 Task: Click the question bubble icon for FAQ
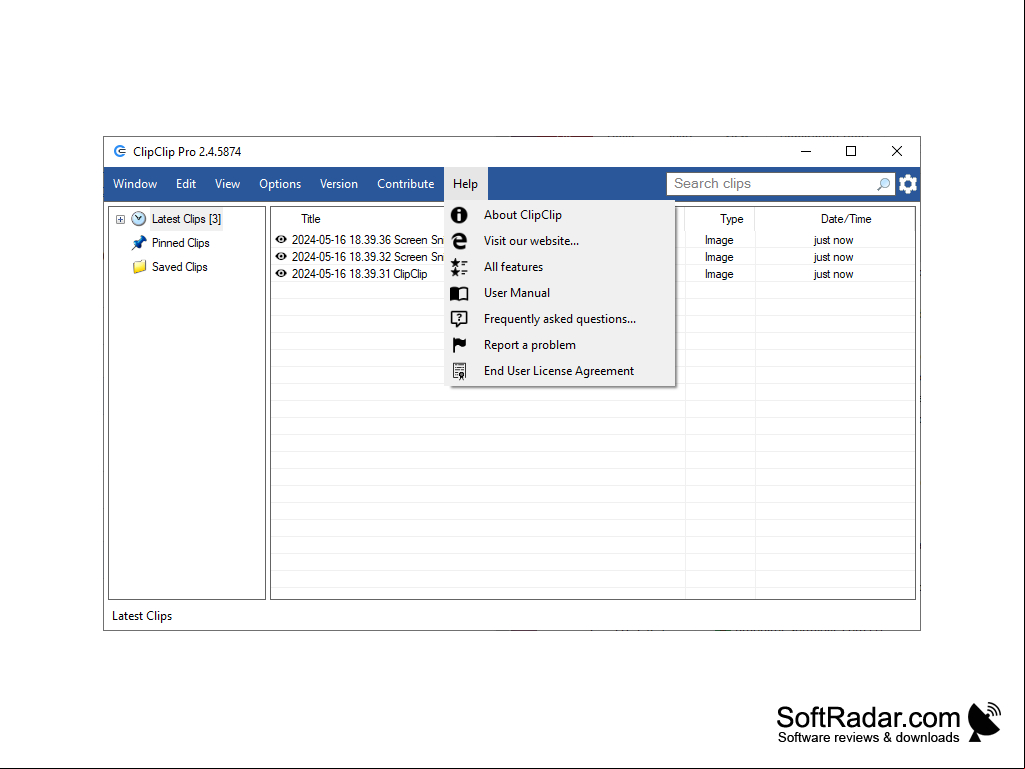pos(459,319)
